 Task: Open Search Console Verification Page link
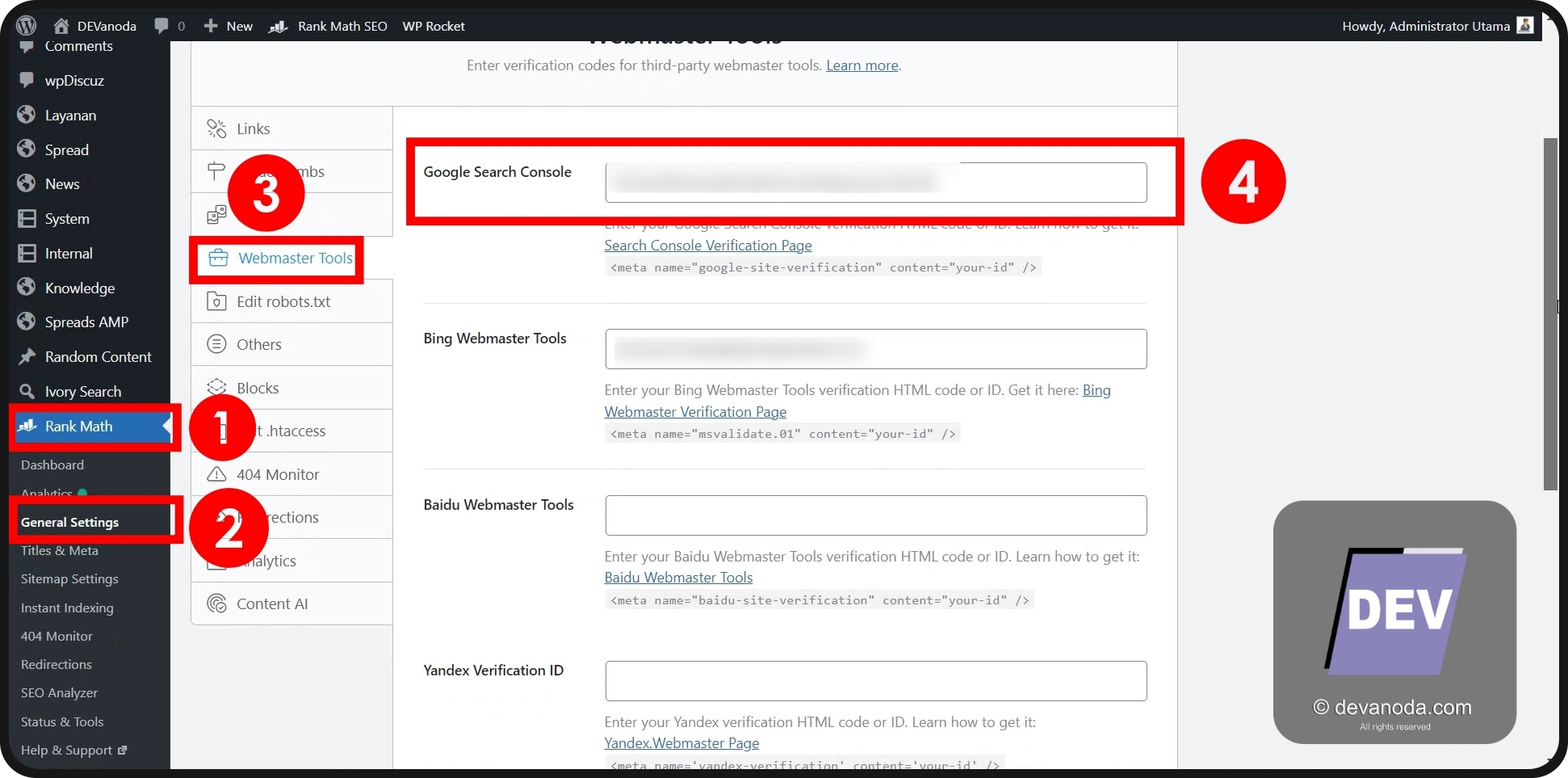(x=708, y=246)
